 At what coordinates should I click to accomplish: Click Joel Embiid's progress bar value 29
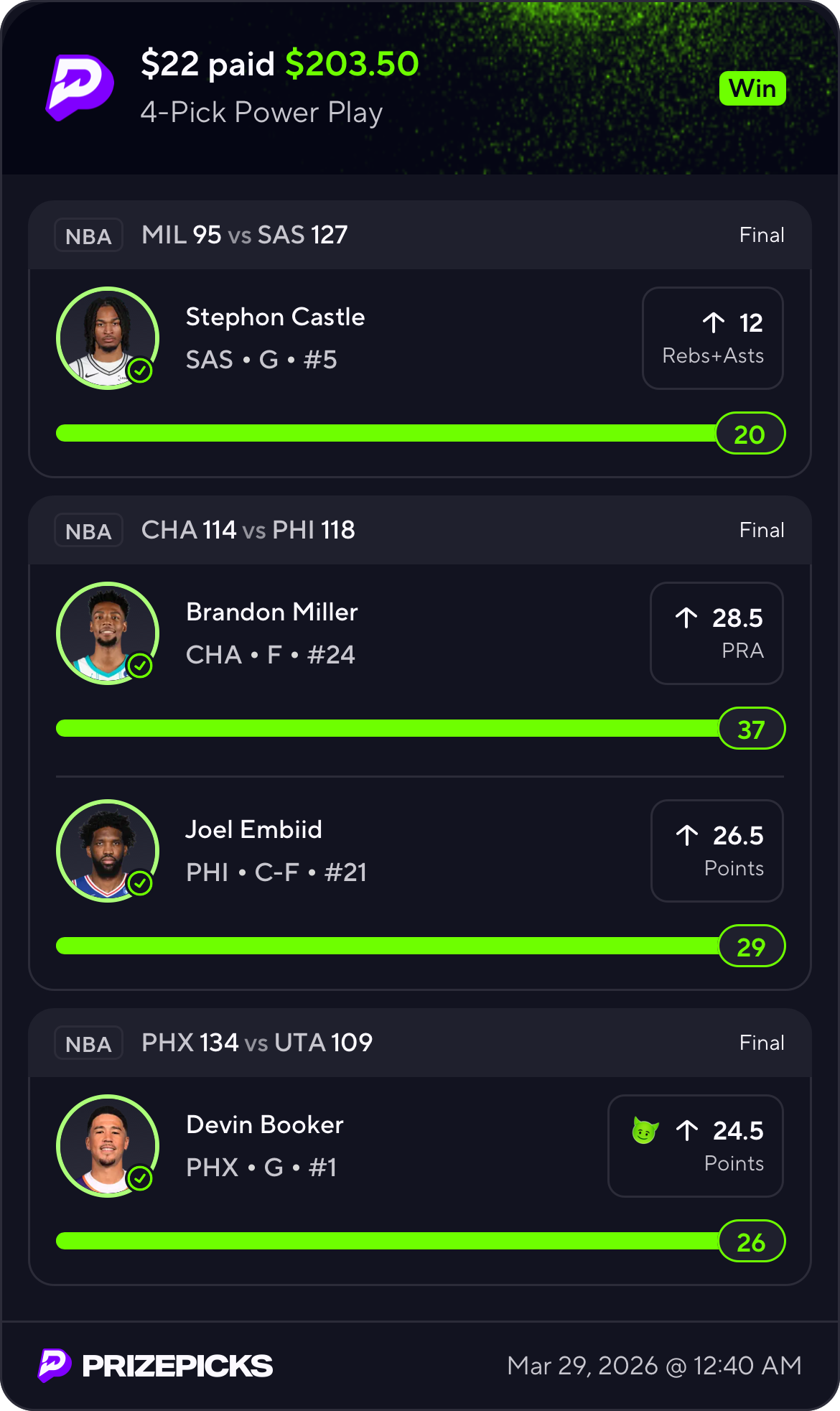click(x=751, y=947)
